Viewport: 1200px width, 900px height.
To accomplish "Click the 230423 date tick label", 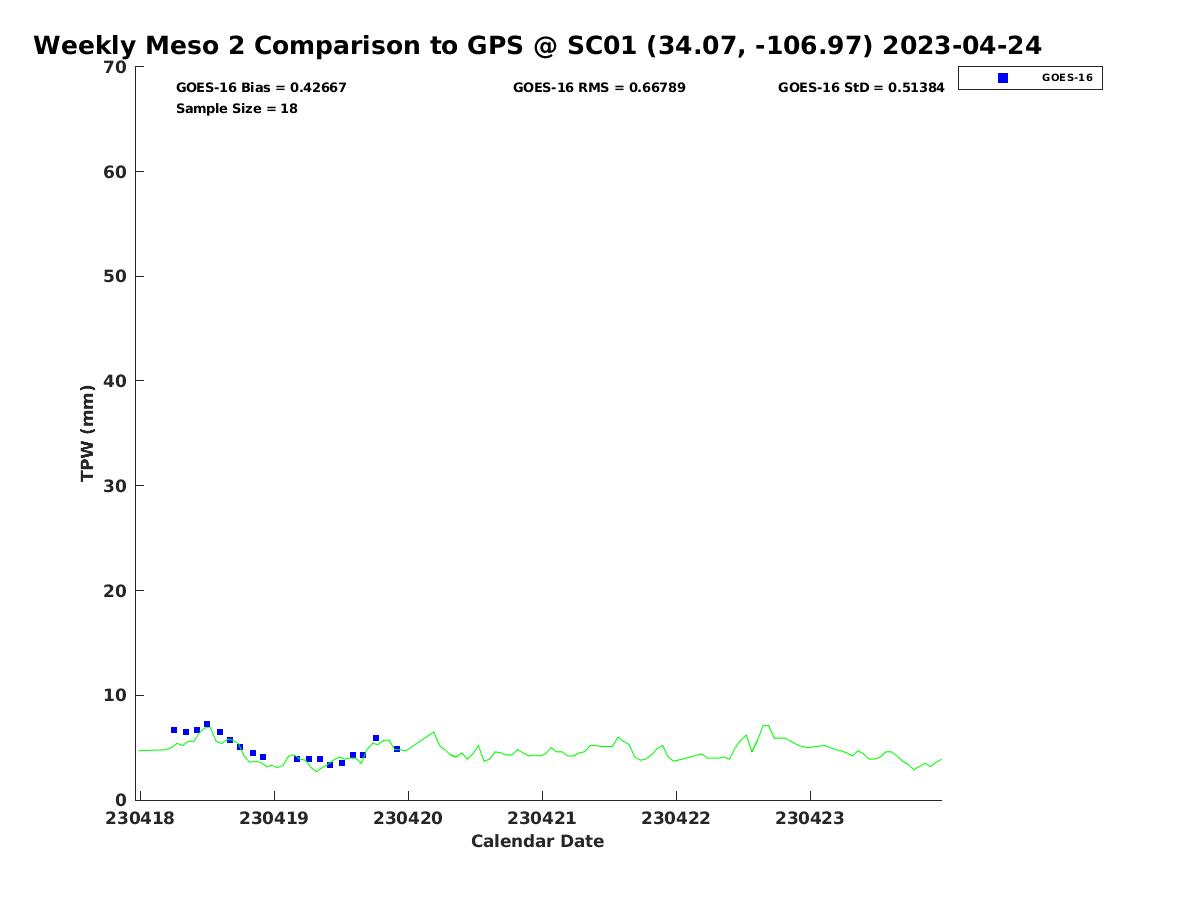I will click(x=810, y=818).
